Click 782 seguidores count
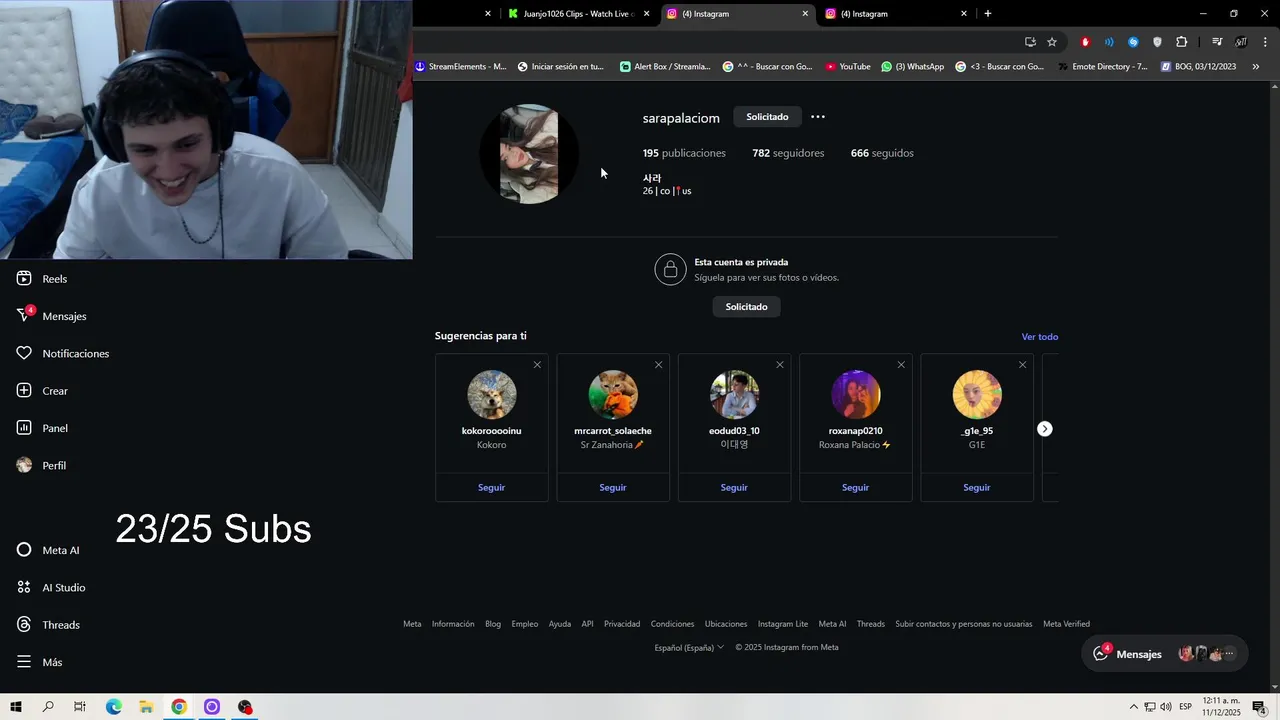Viewport: 1280px width, 720px height. [x=788, y=153]
